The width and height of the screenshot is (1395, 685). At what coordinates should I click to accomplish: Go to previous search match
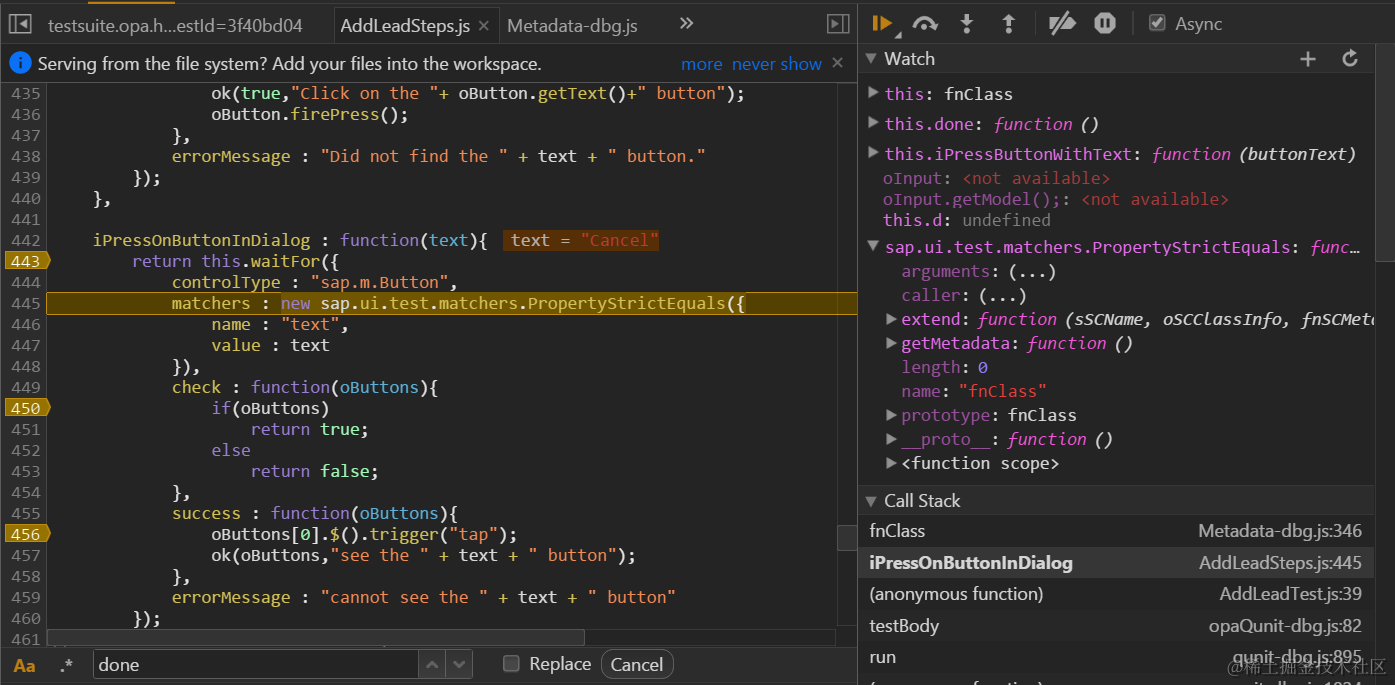tap(432, 664)
